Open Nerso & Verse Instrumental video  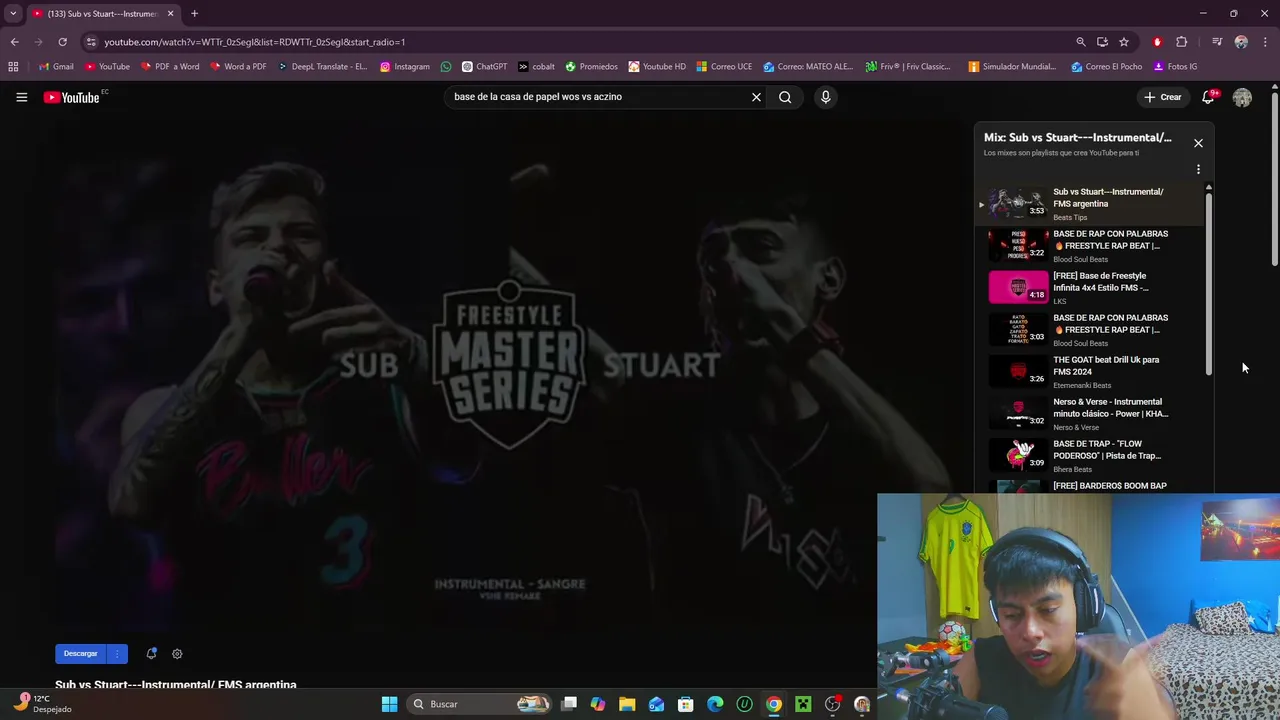click(x=1090, y=413)
